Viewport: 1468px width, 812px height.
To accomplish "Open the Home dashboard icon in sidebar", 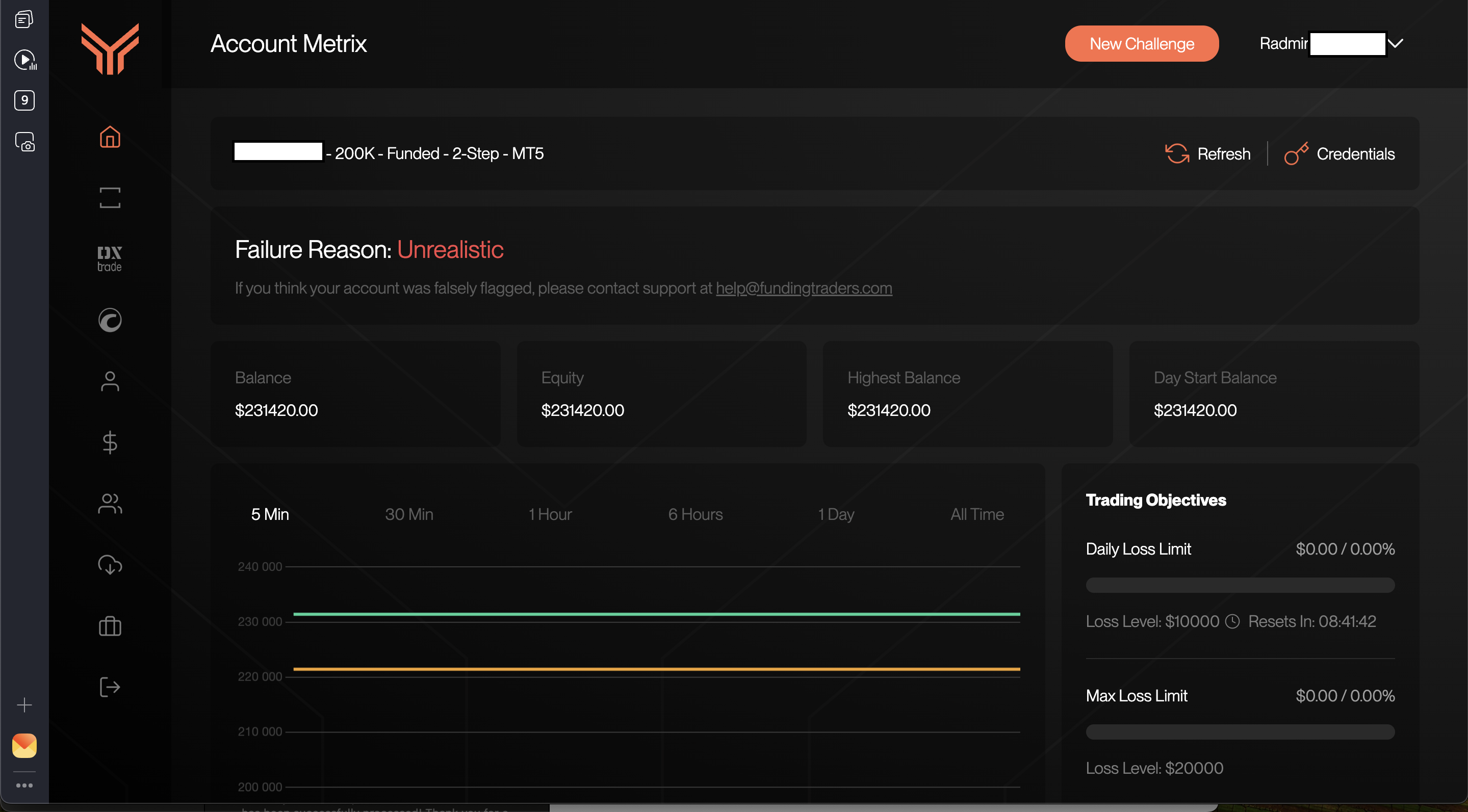I will (x=110, y=137).
